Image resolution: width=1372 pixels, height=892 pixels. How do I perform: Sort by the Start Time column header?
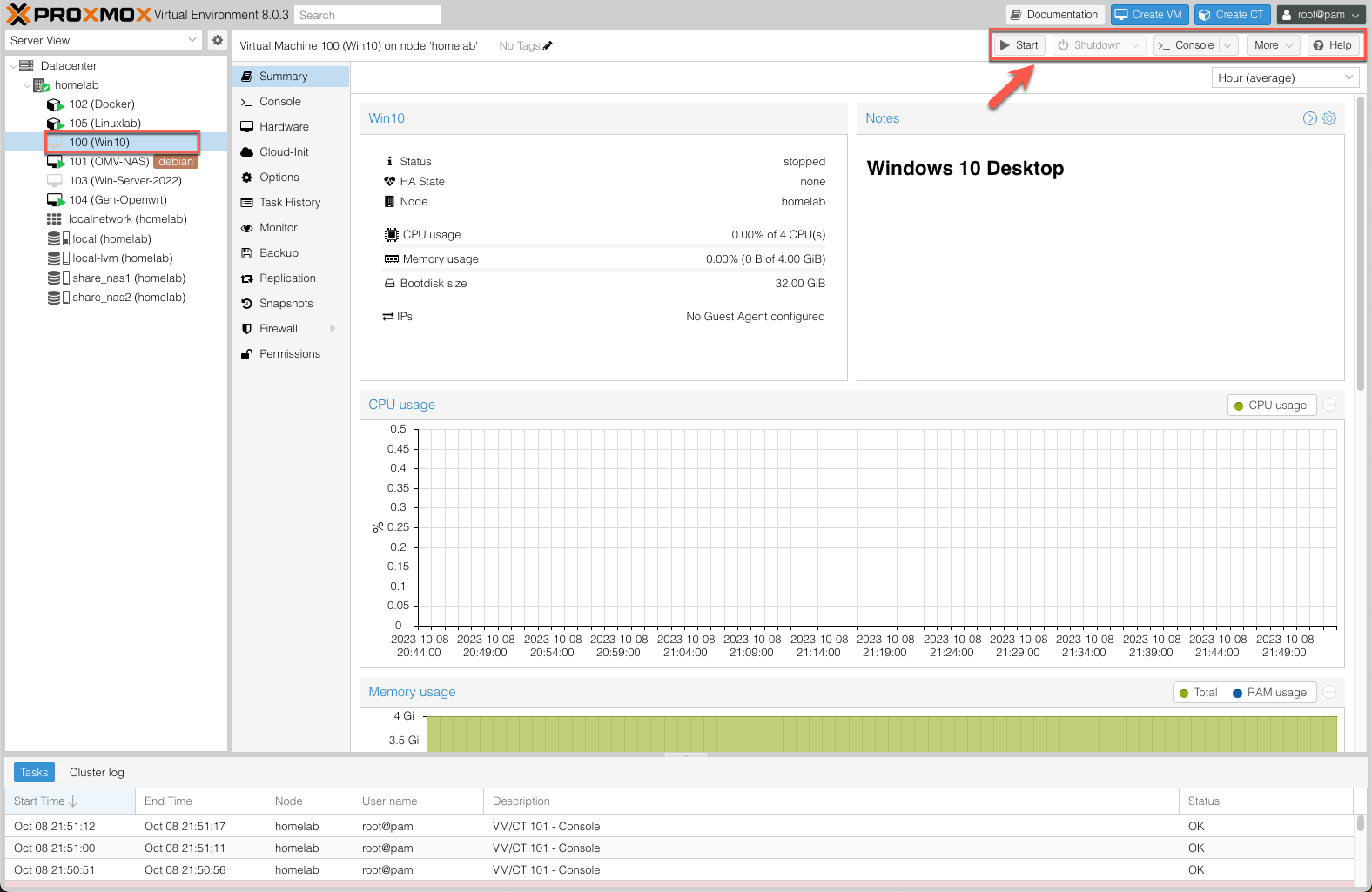[70, 801]
